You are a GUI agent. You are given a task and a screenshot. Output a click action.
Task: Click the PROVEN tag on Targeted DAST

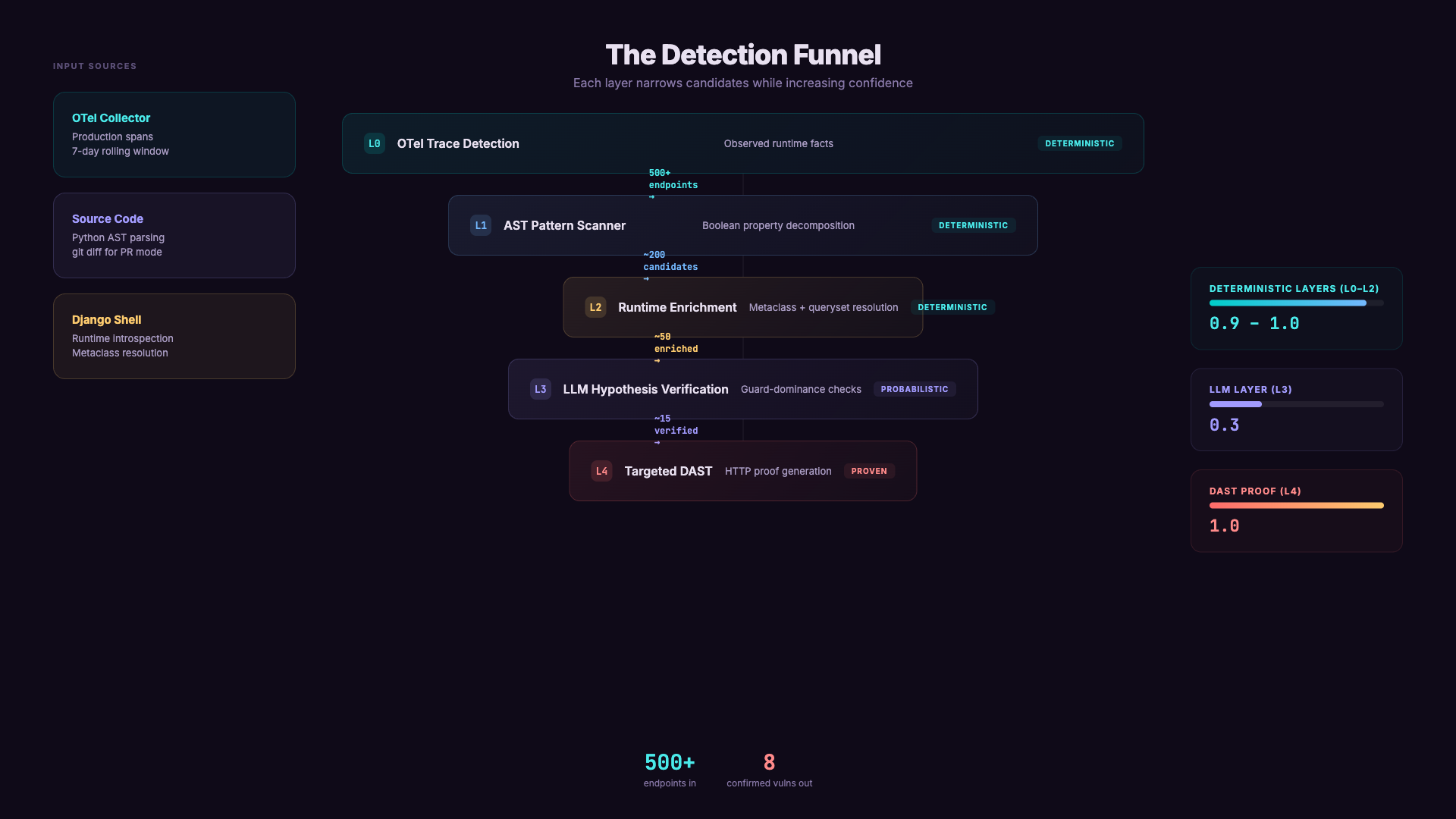click(x=869, y=471)
